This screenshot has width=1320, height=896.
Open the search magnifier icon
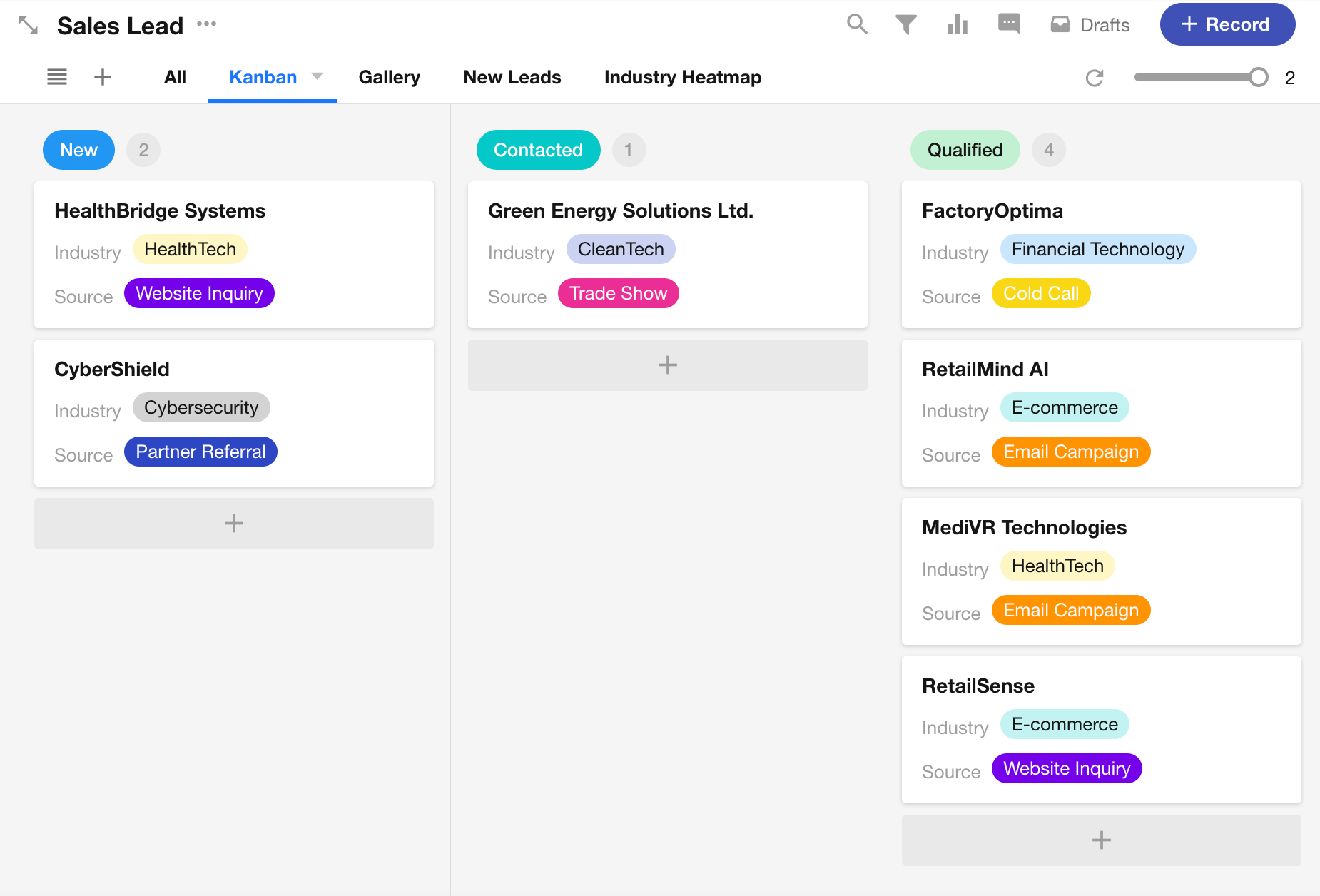857,24
